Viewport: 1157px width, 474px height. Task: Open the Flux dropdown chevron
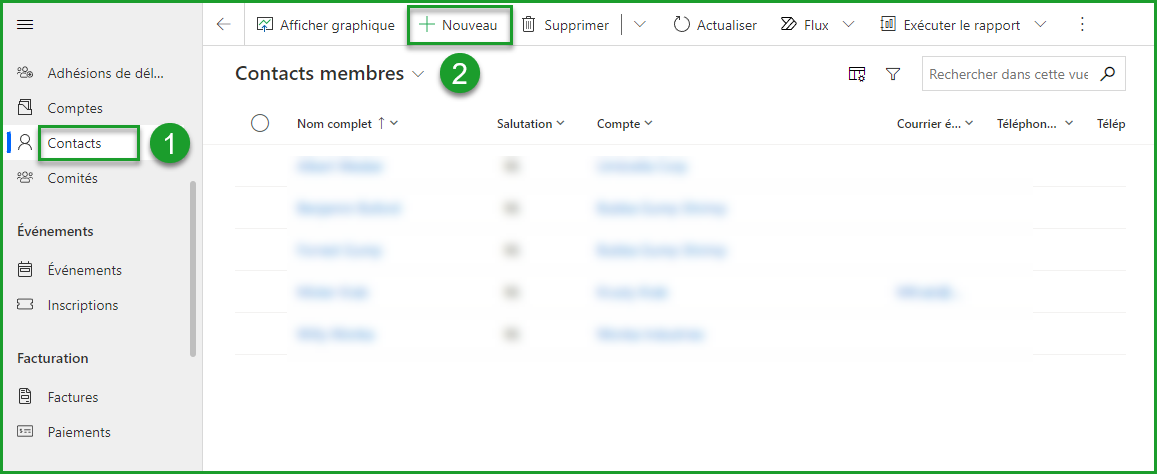pyautogui.click(x=849, y=25)
